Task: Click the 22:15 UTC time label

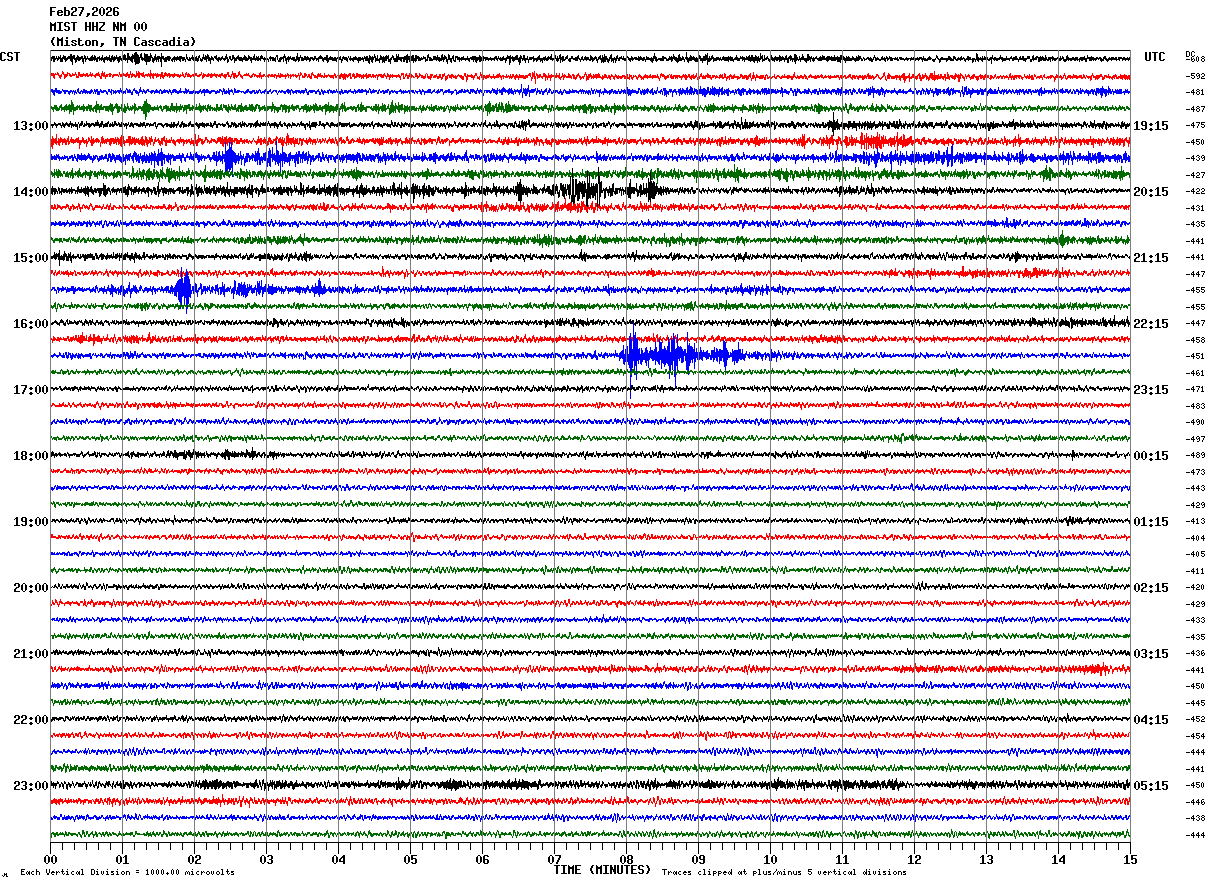Action: click(1151, 324)
